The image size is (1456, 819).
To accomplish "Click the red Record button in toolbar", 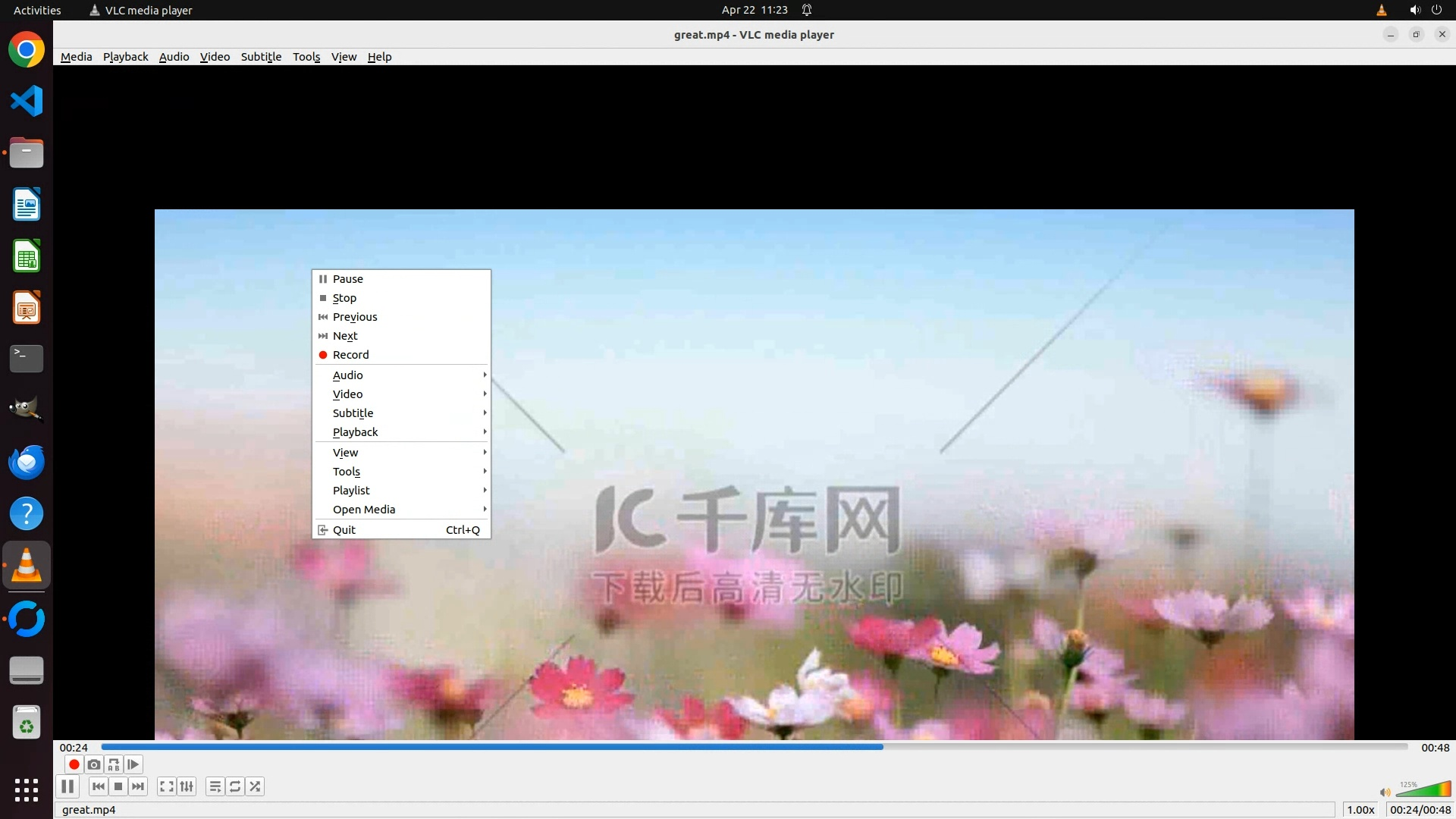I will pos(74,764).
